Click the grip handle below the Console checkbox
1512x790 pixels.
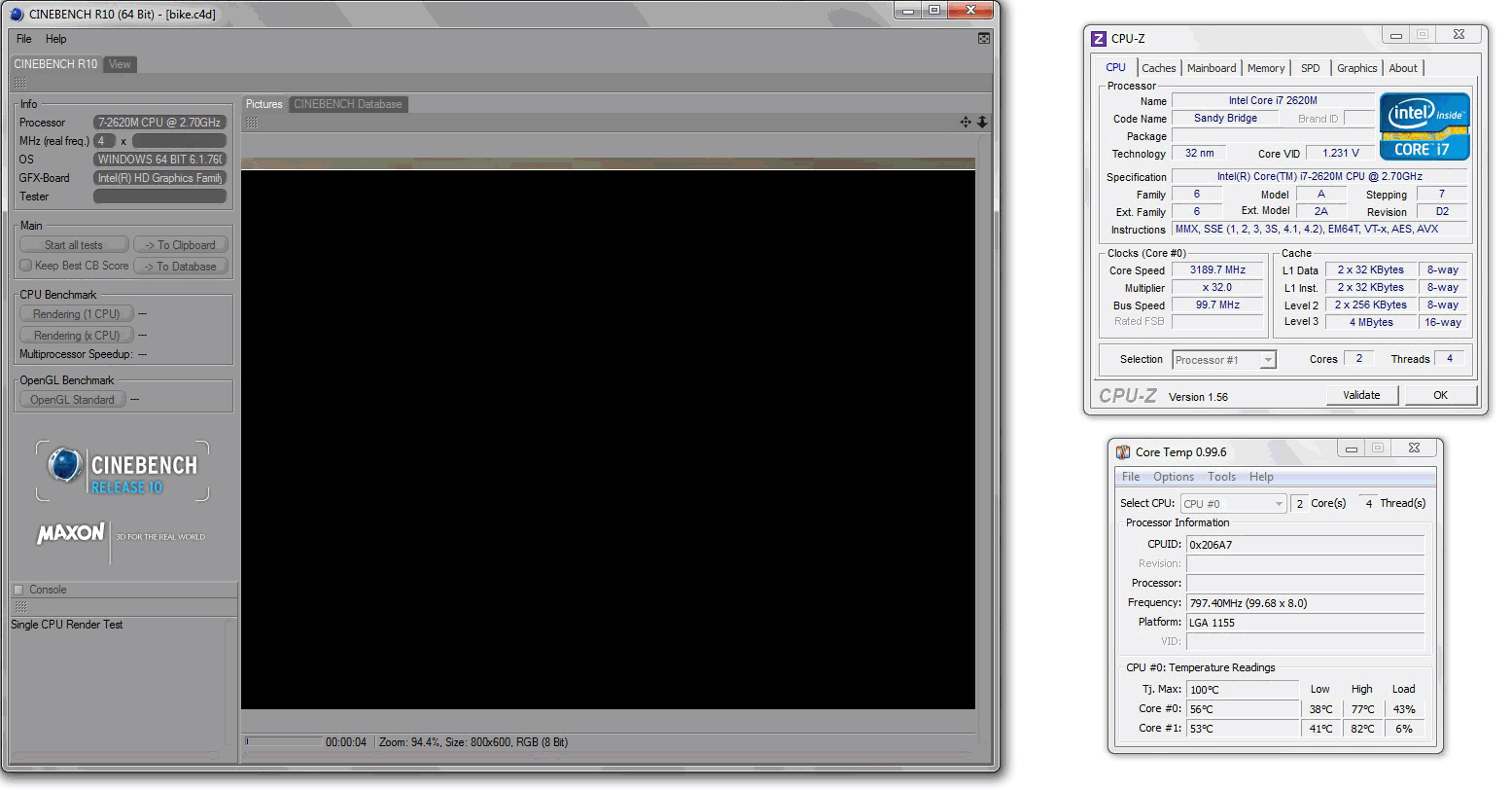click(x=20, y=606)
